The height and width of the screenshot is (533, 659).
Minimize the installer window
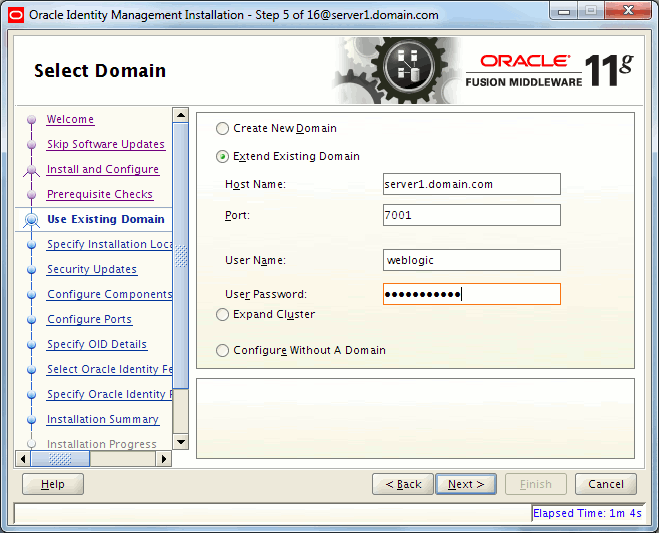click(x=564, y=11)
